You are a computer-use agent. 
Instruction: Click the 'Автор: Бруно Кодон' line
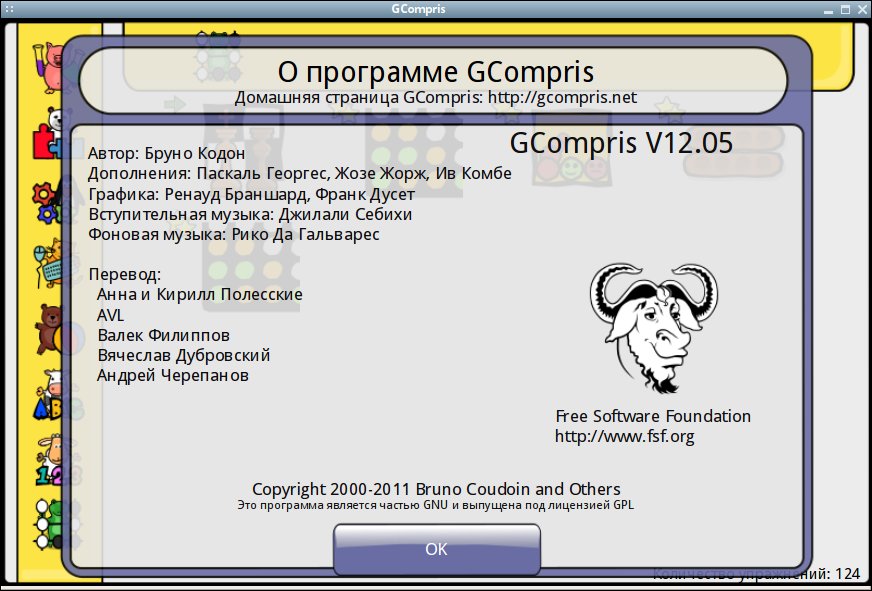[166, 153]
